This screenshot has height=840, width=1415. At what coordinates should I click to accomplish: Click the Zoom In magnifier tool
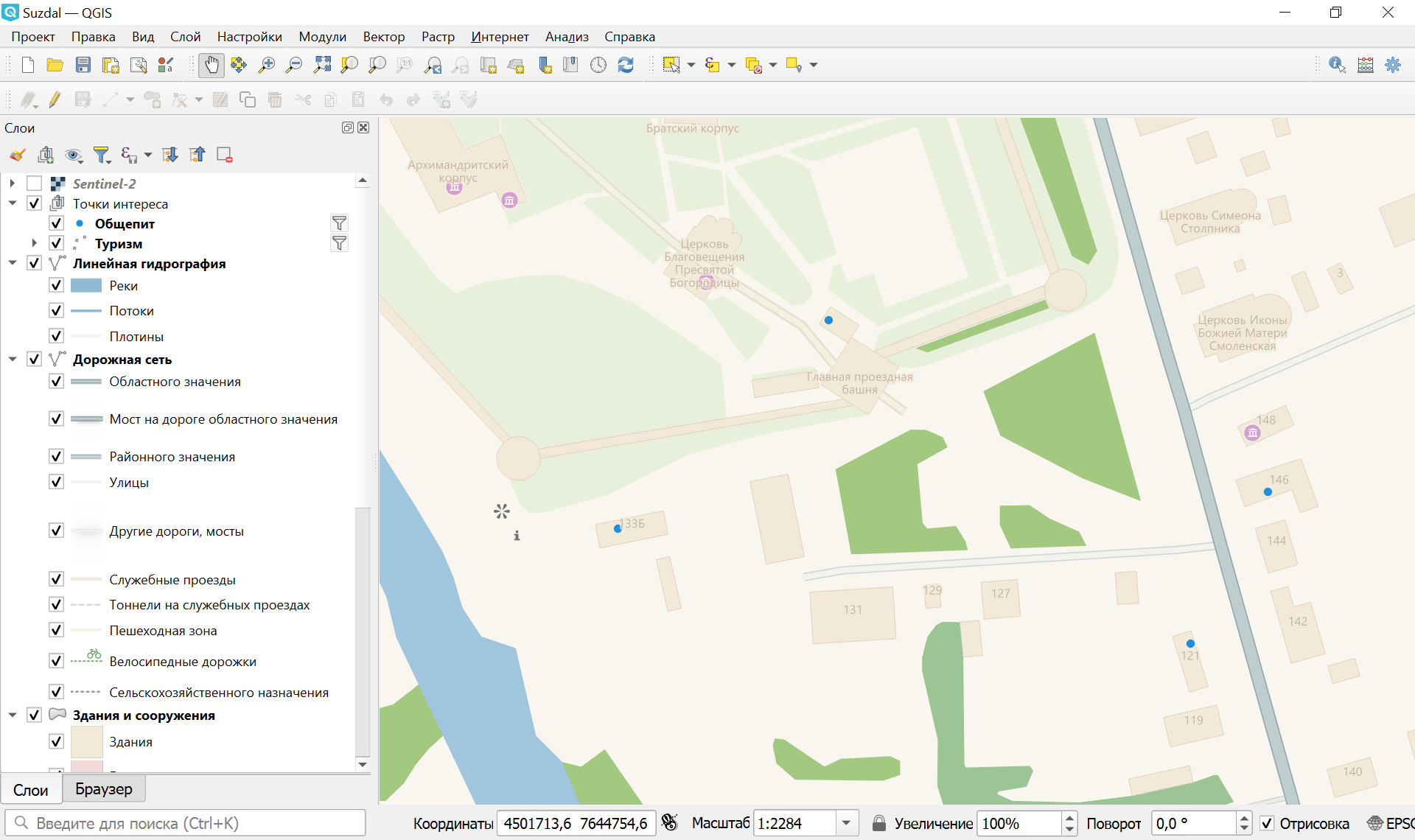(x=266, y=65)
